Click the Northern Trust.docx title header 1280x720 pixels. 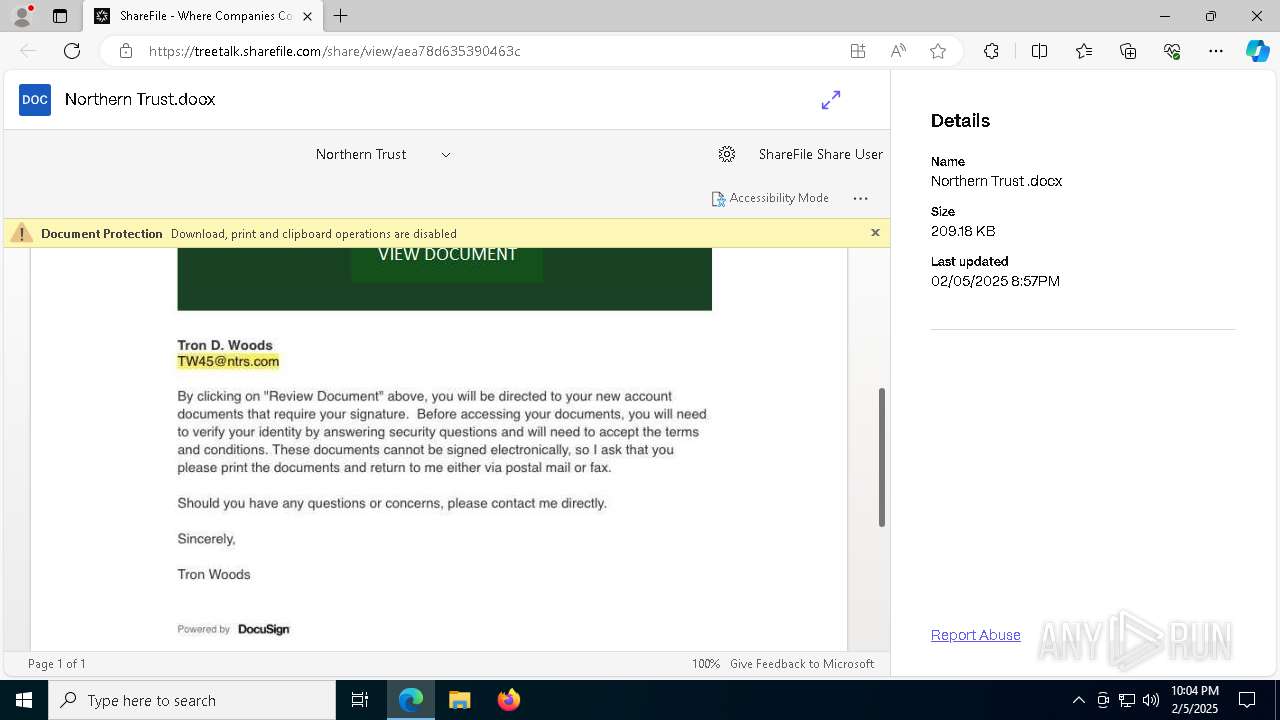[140, 99]
